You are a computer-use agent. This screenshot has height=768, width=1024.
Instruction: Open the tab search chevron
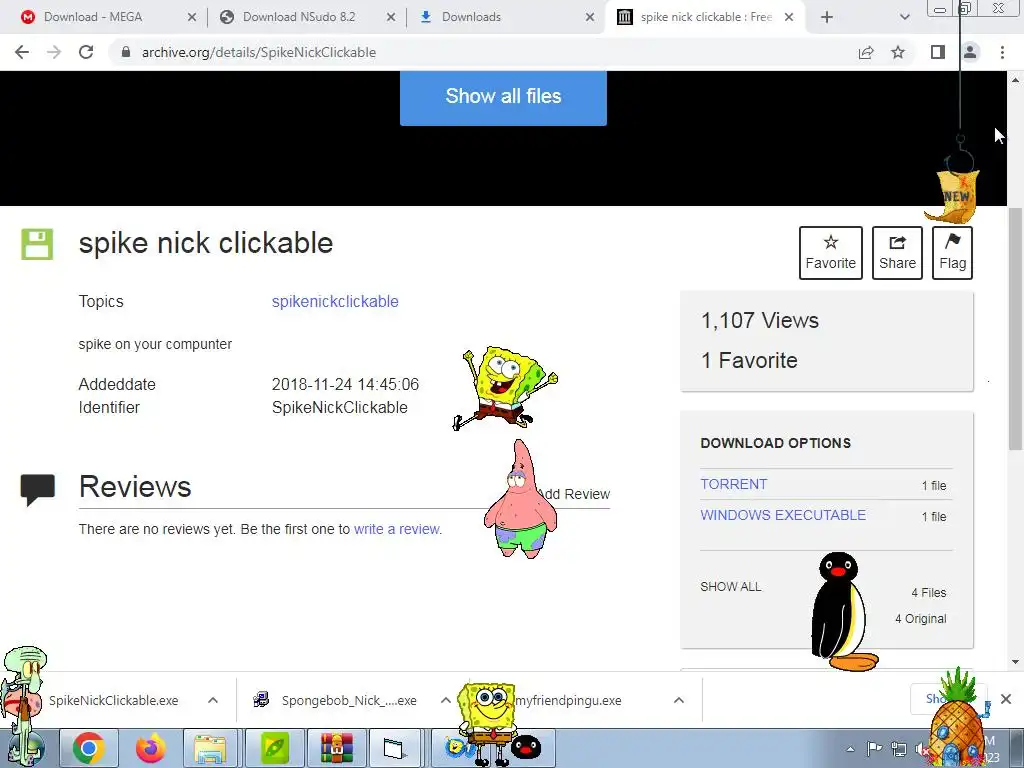tap(904, 17)
